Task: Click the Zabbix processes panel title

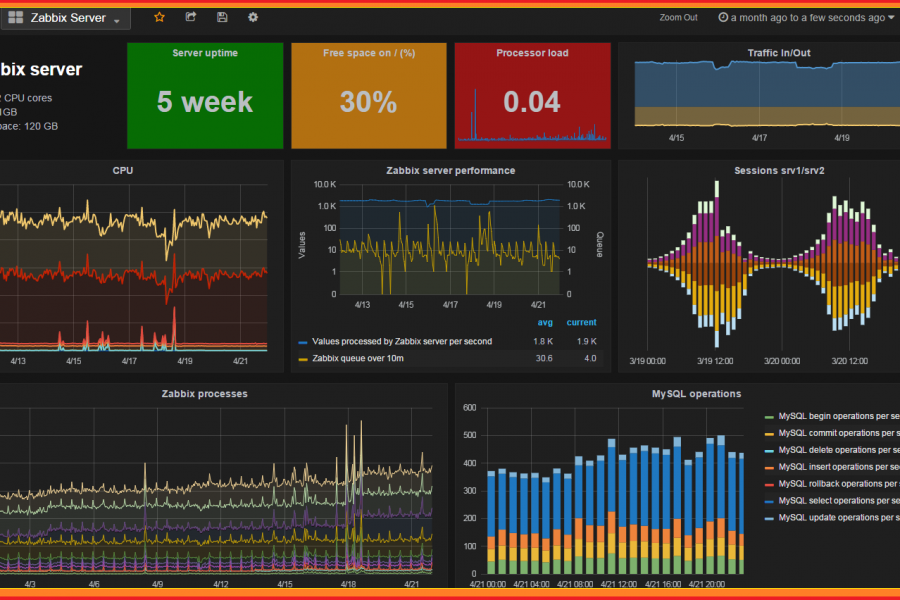Action: click(204, 394)
